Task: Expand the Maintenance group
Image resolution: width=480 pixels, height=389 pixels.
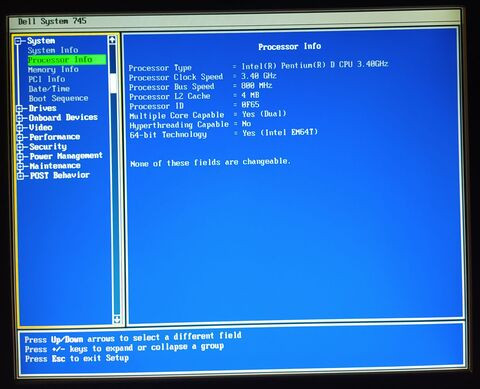Action: click(x=20, y=166)
